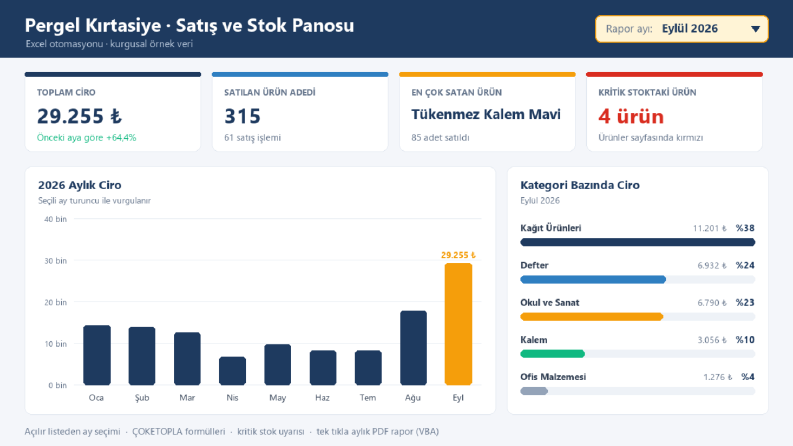
Task: Click the '6.932 ₺' value
Action: (712, 265)
